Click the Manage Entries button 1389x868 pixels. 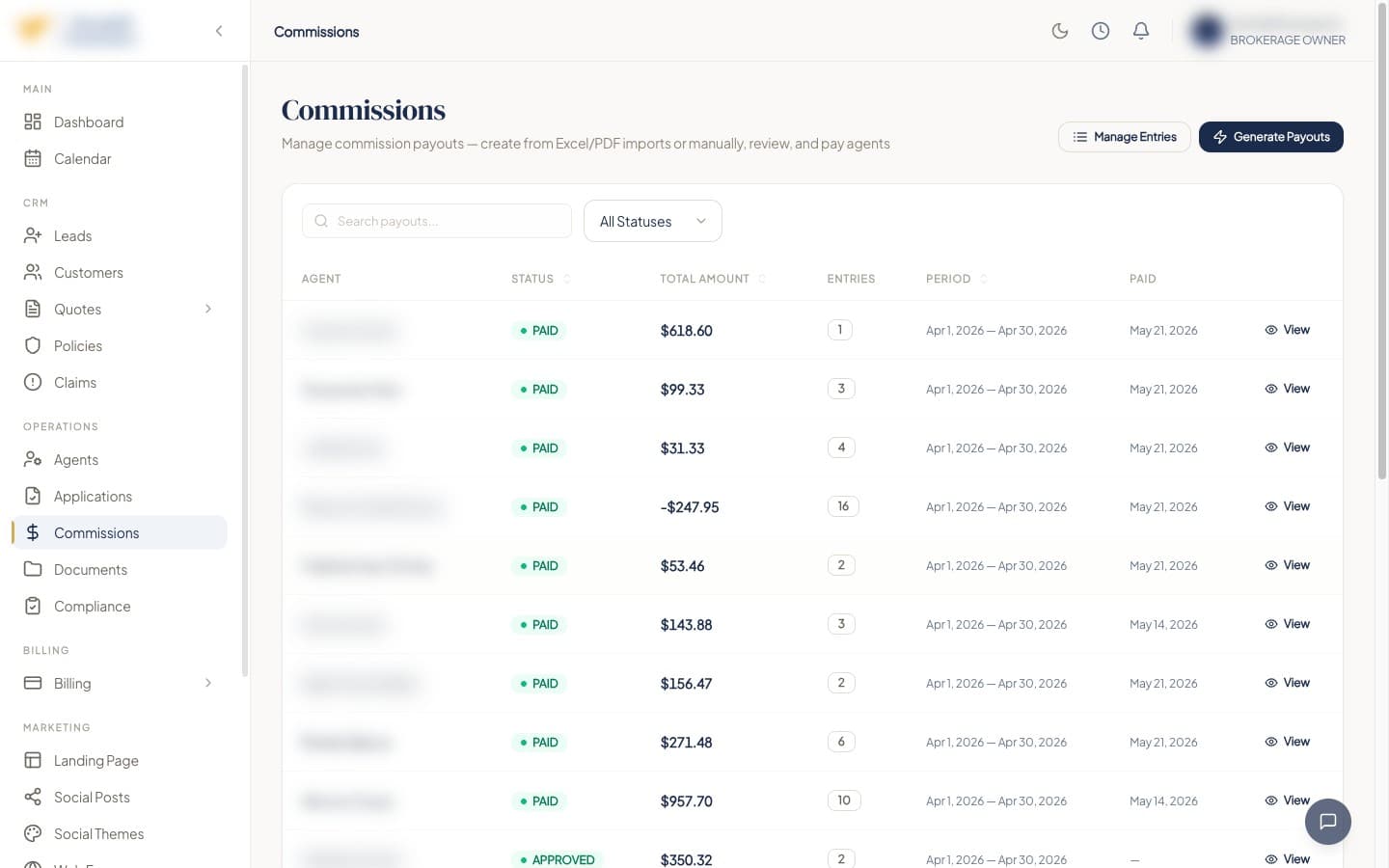coord(1125,137)
